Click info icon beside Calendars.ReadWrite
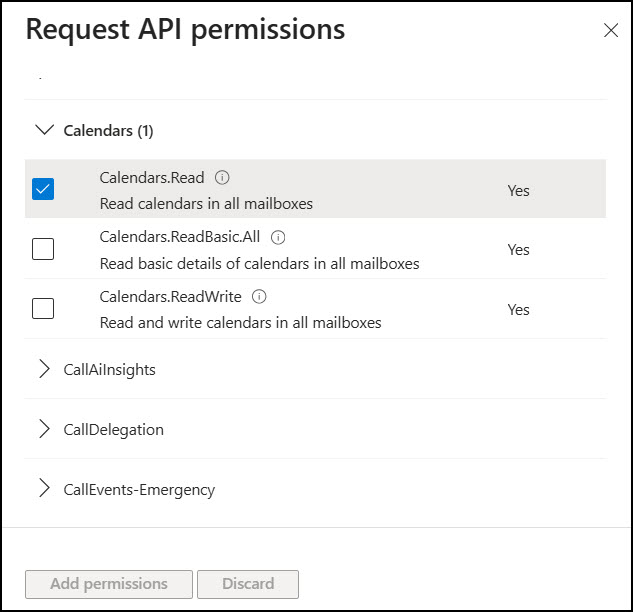Viewport: 633px width, 612px height. coord(259,297)
